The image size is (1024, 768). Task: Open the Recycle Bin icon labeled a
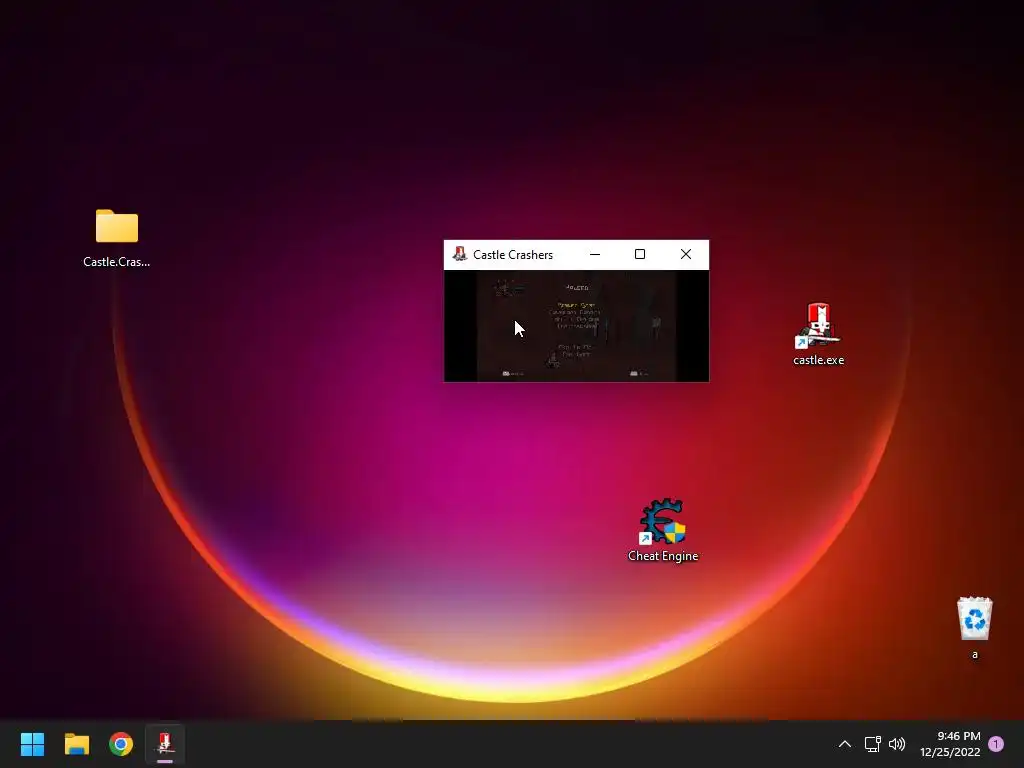(x=974, y=628)
